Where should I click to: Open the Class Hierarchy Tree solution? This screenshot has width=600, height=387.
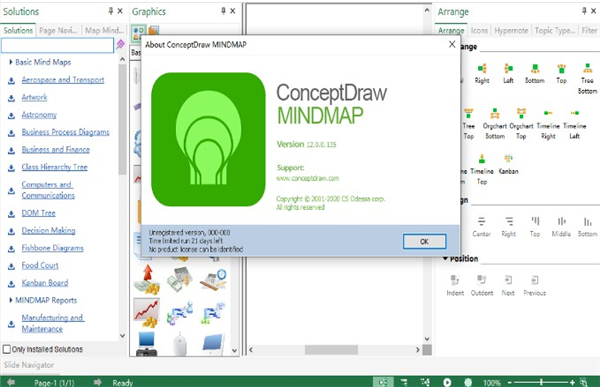[x=54, y=167]
